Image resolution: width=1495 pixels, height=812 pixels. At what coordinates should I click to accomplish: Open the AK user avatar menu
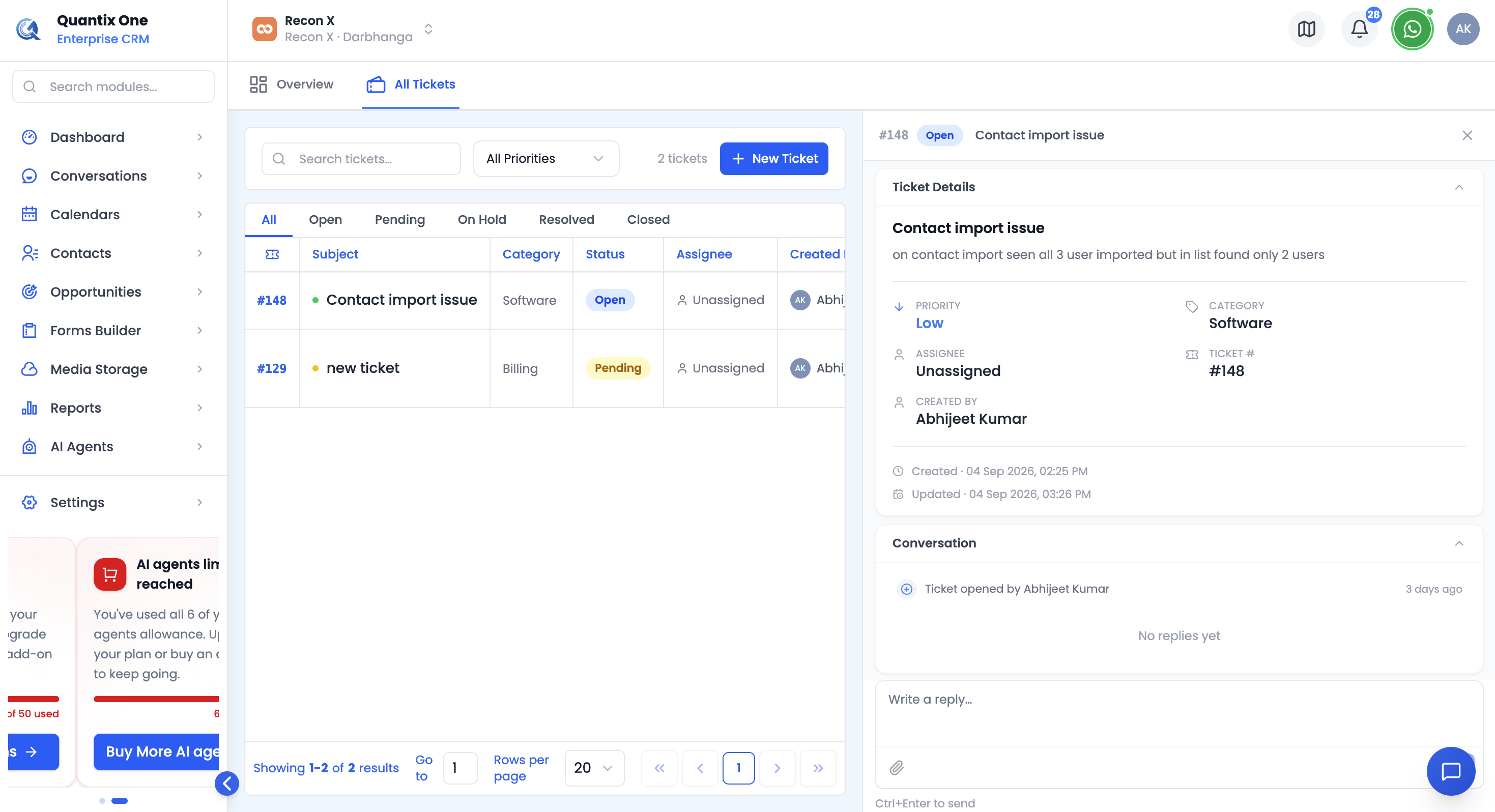point(1463,29)
